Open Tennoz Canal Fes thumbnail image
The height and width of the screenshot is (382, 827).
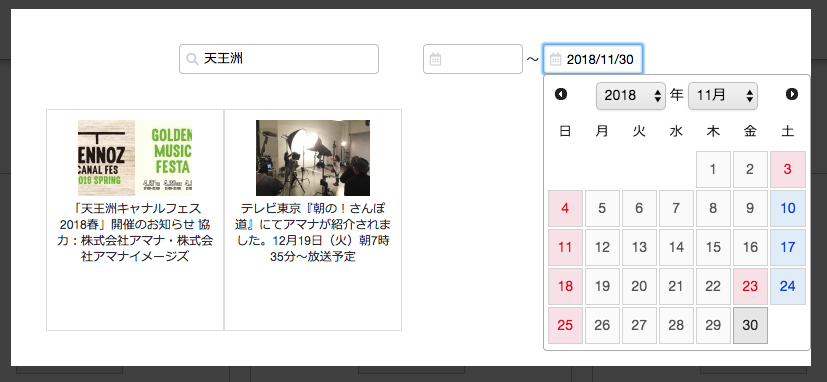click(x=135, y=158)
